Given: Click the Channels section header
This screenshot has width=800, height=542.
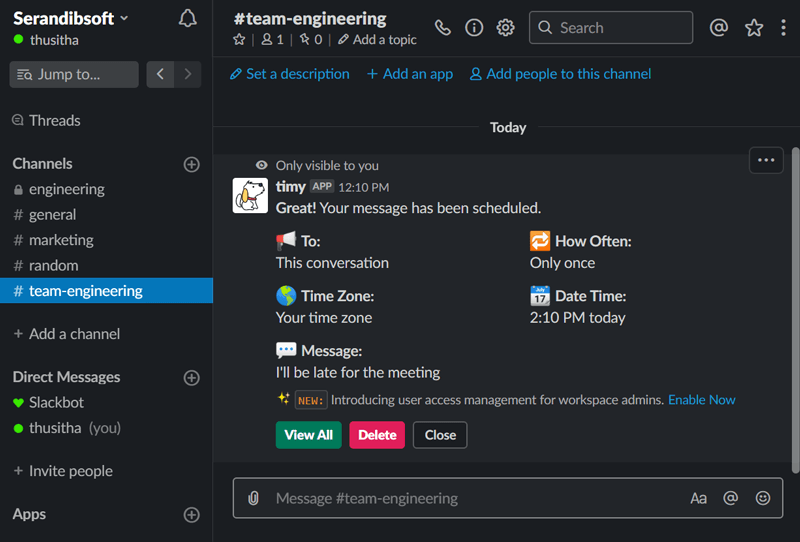Looking at the screenshot, I should click(x=42, y=164).
